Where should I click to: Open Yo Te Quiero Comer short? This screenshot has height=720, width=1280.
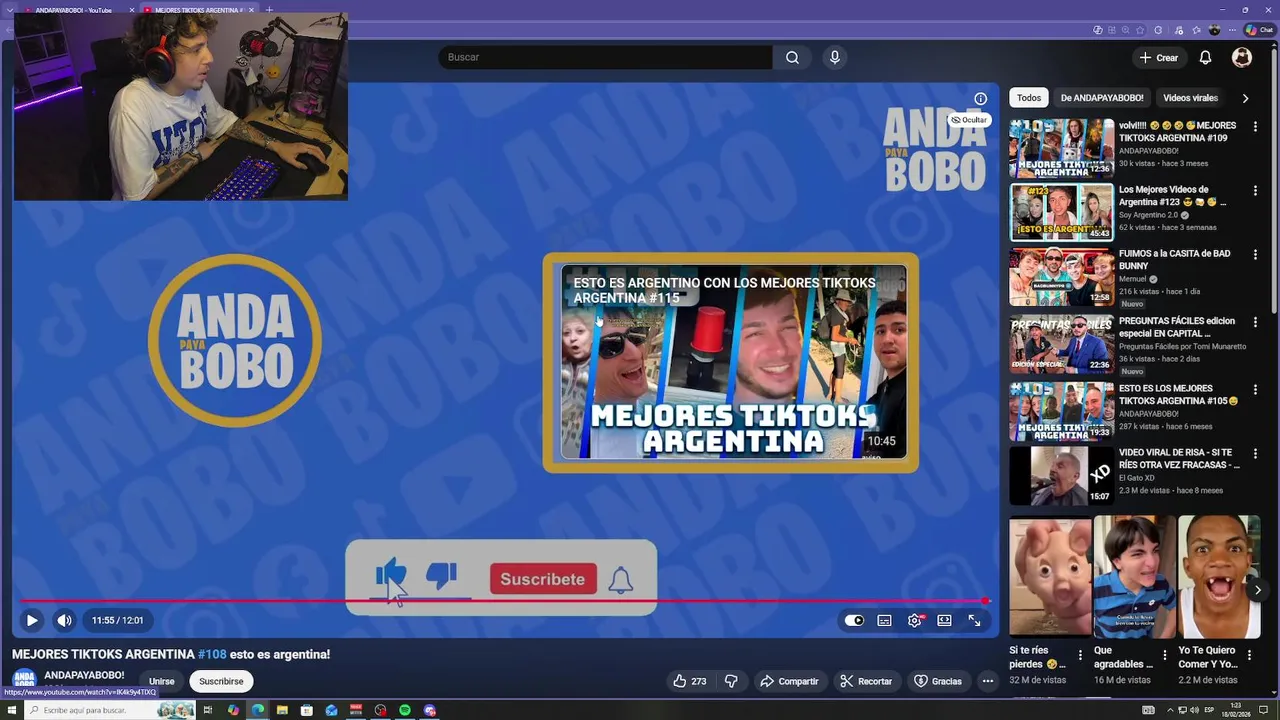pyautogui.click(x=1219, y=576)
